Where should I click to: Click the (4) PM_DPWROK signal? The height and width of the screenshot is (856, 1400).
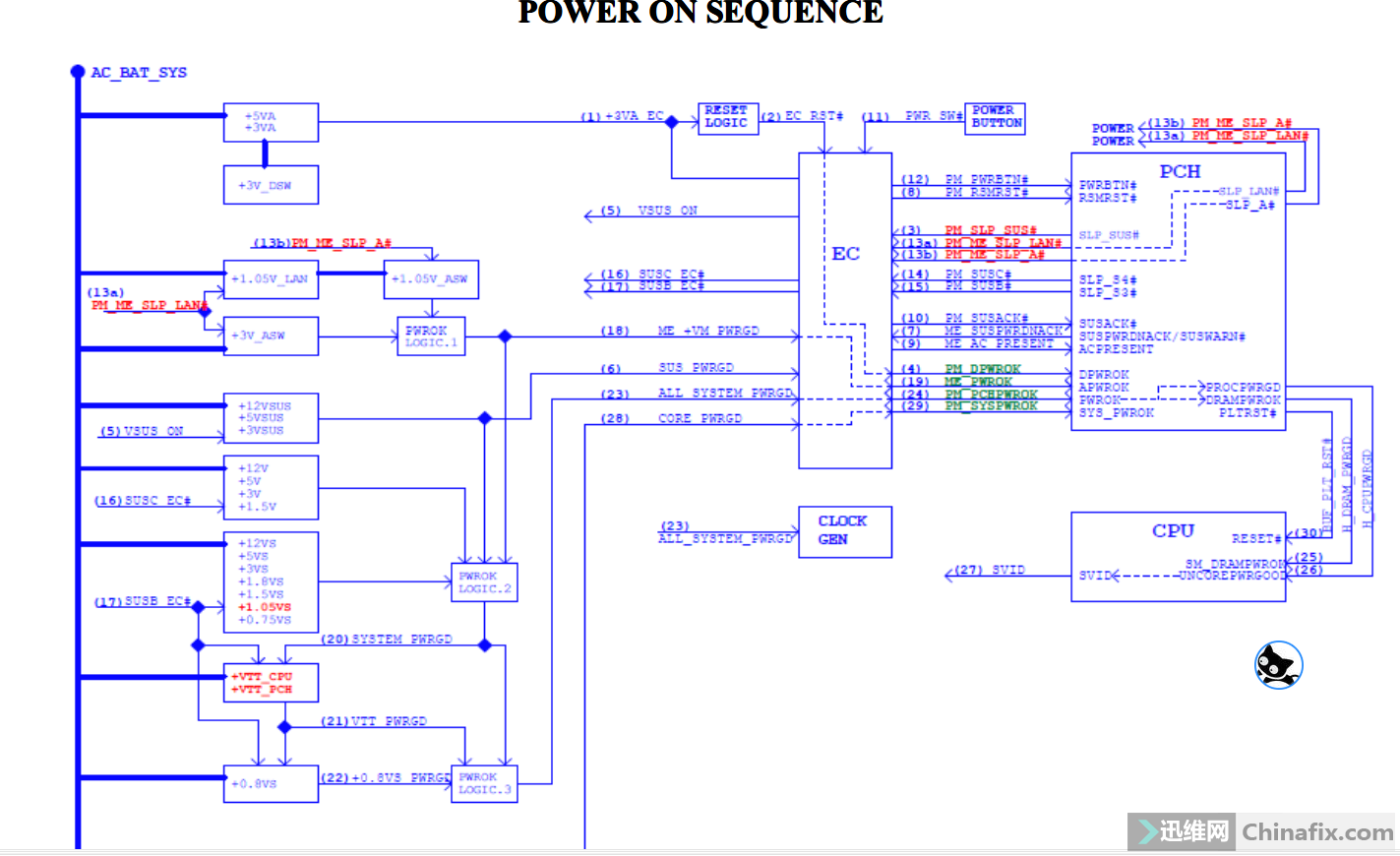(x=961, y=369)
